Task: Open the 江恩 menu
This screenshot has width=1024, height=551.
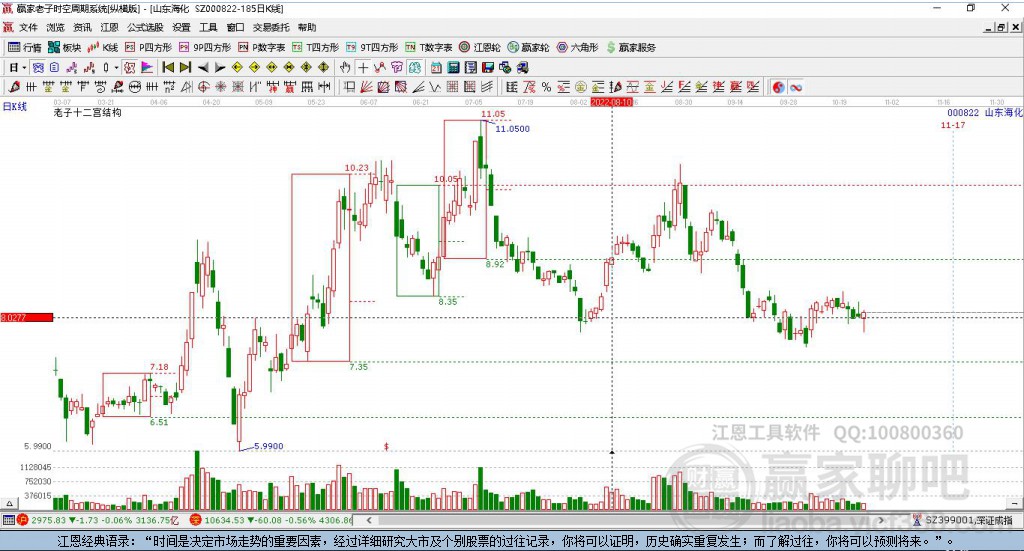Action: 109,27
